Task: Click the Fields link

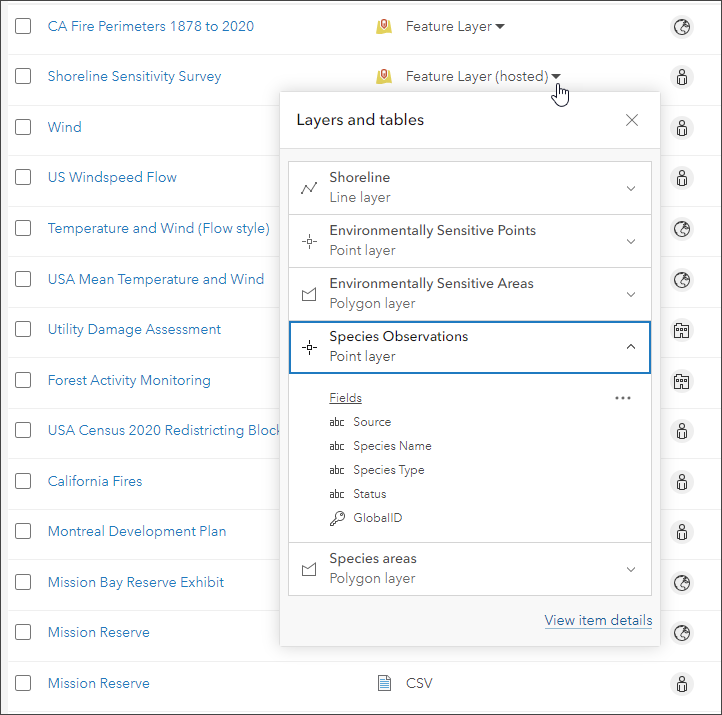Action: (x=345, y=398)
